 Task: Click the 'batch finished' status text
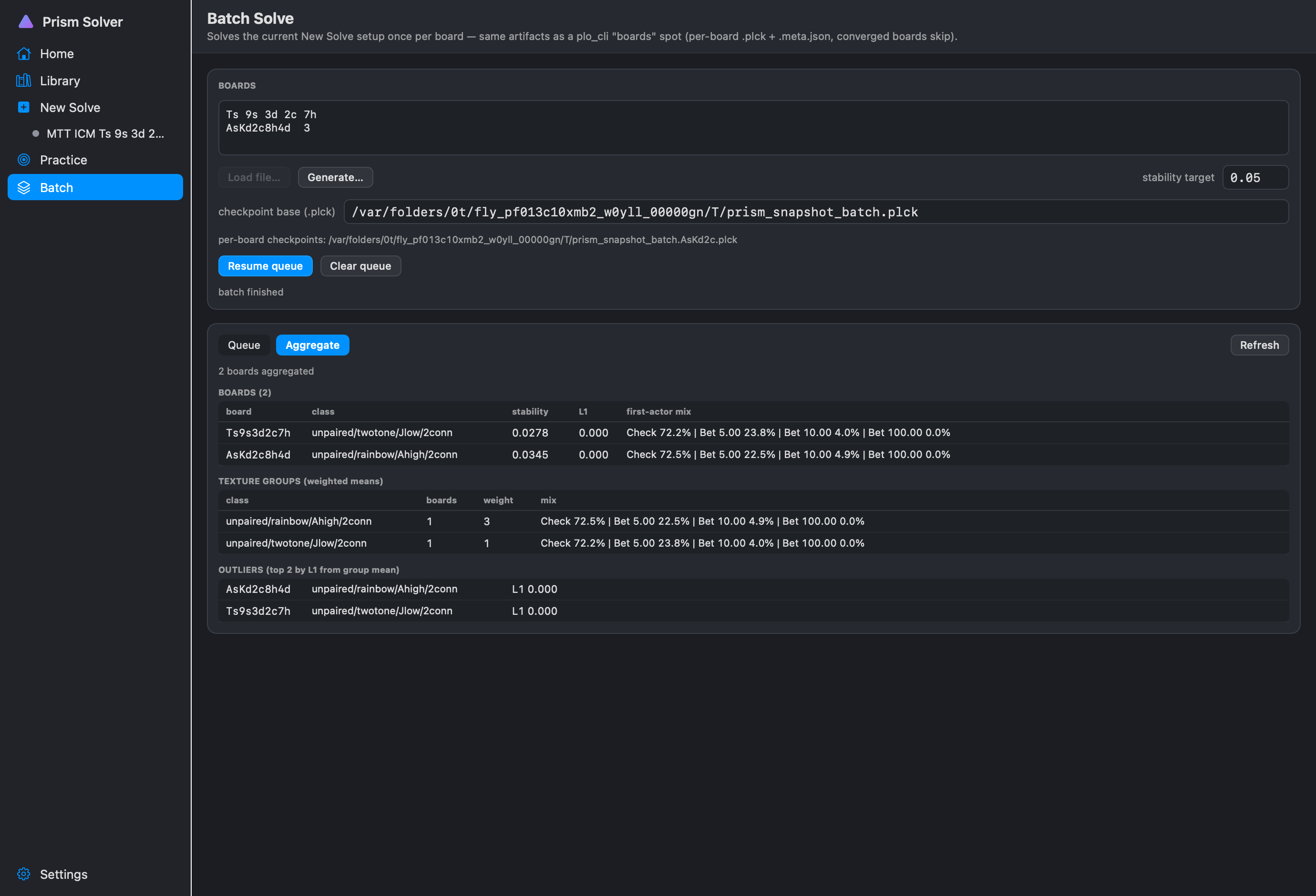[x=251, y=292]
